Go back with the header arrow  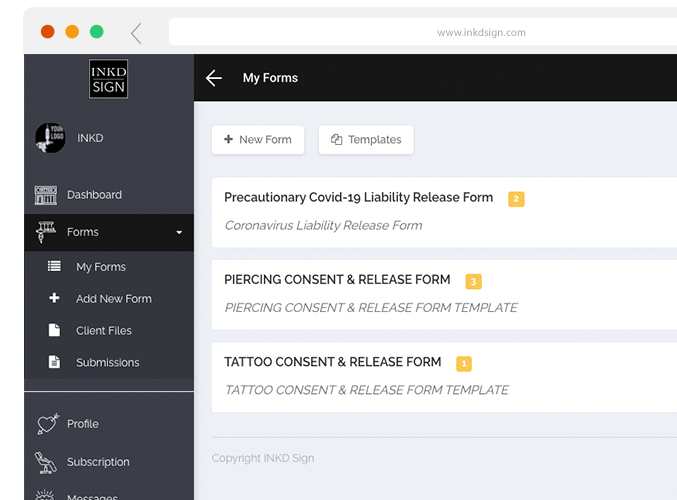point(213,78)
